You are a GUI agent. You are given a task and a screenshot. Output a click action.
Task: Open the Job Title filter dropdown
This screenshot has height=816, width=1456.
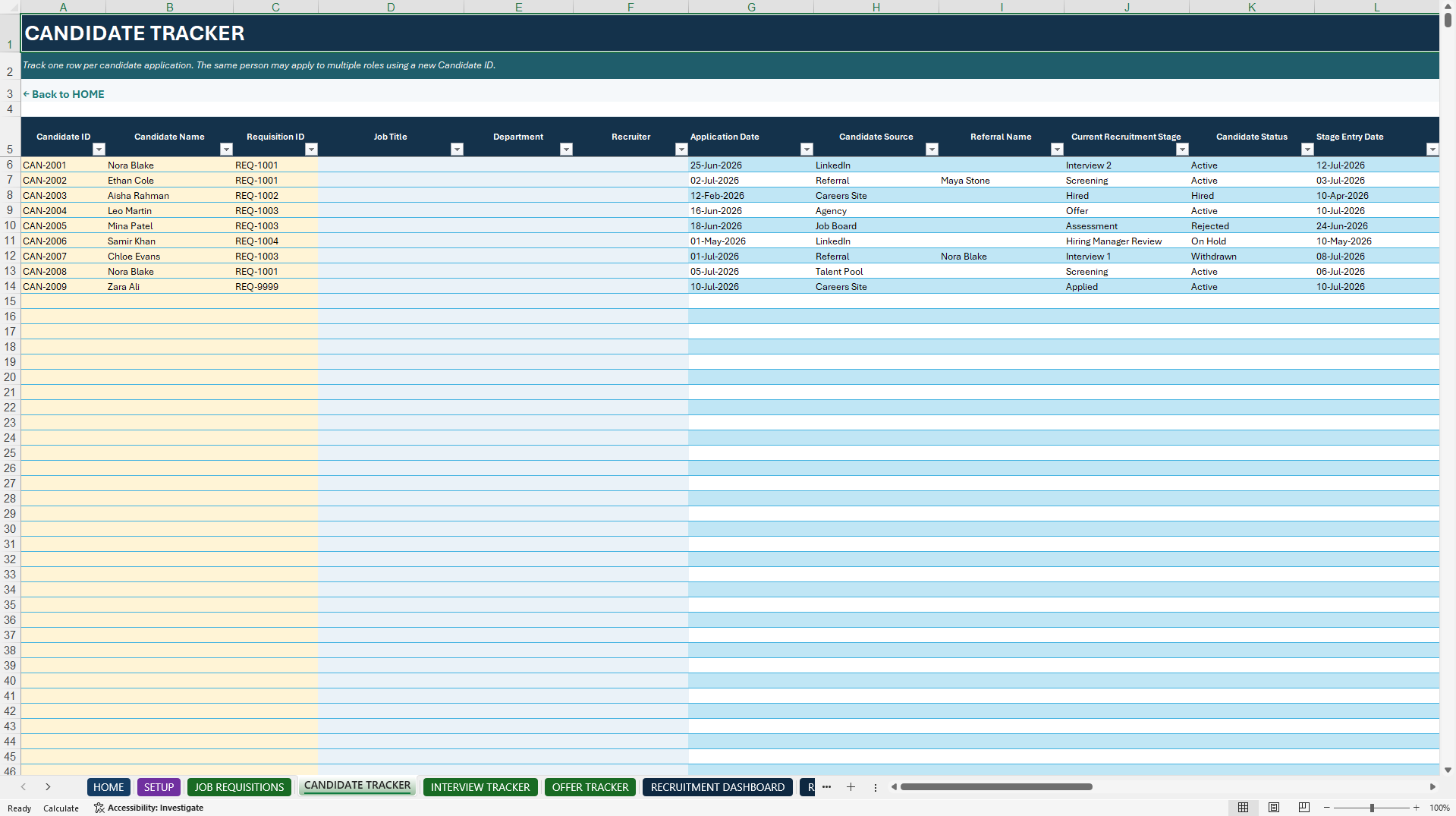[457, 150]
